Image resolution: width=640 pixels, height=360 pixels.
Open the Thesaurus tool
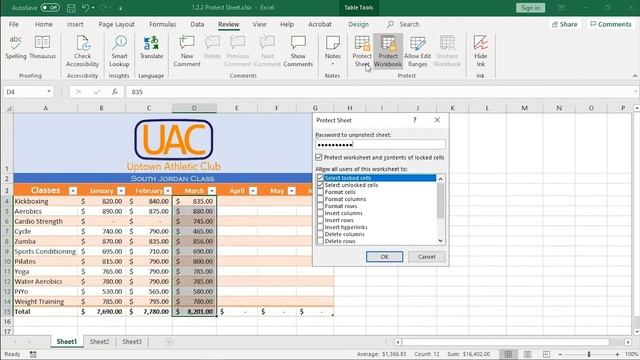tap(42, 48)
